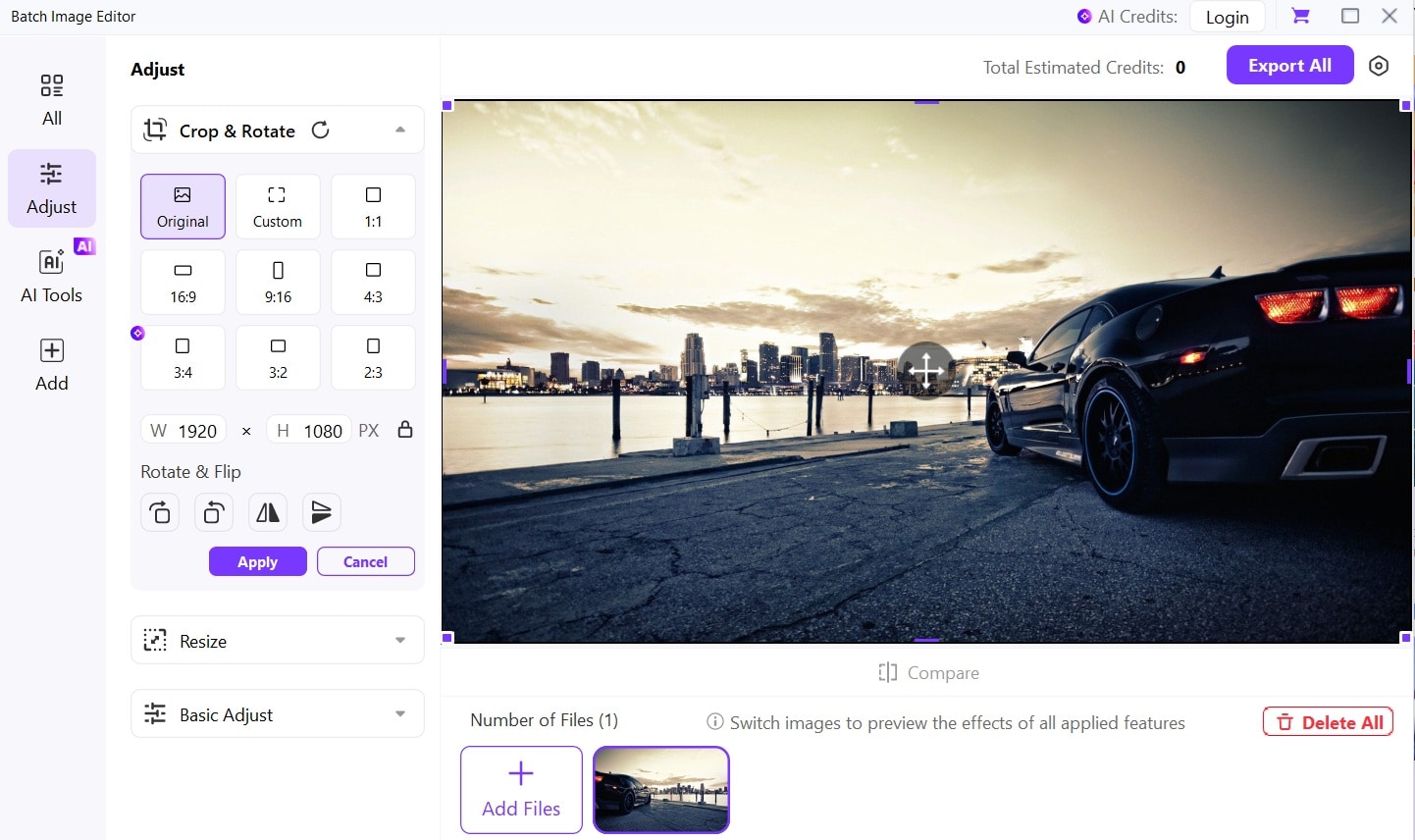Rotate image clockwise

(x=160, y=512)
